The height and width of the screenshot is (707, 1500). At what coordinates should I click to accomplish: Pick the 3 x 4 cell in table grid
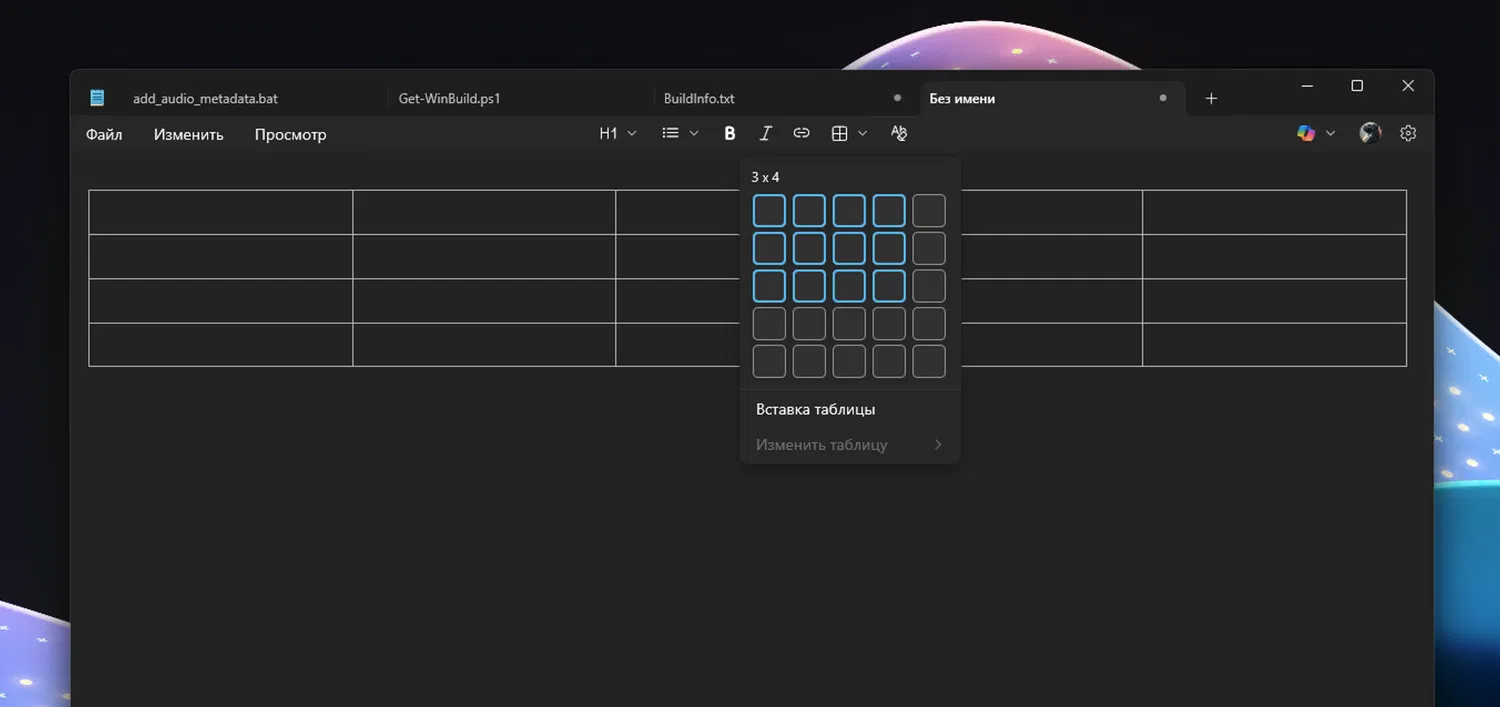[889, 286]
